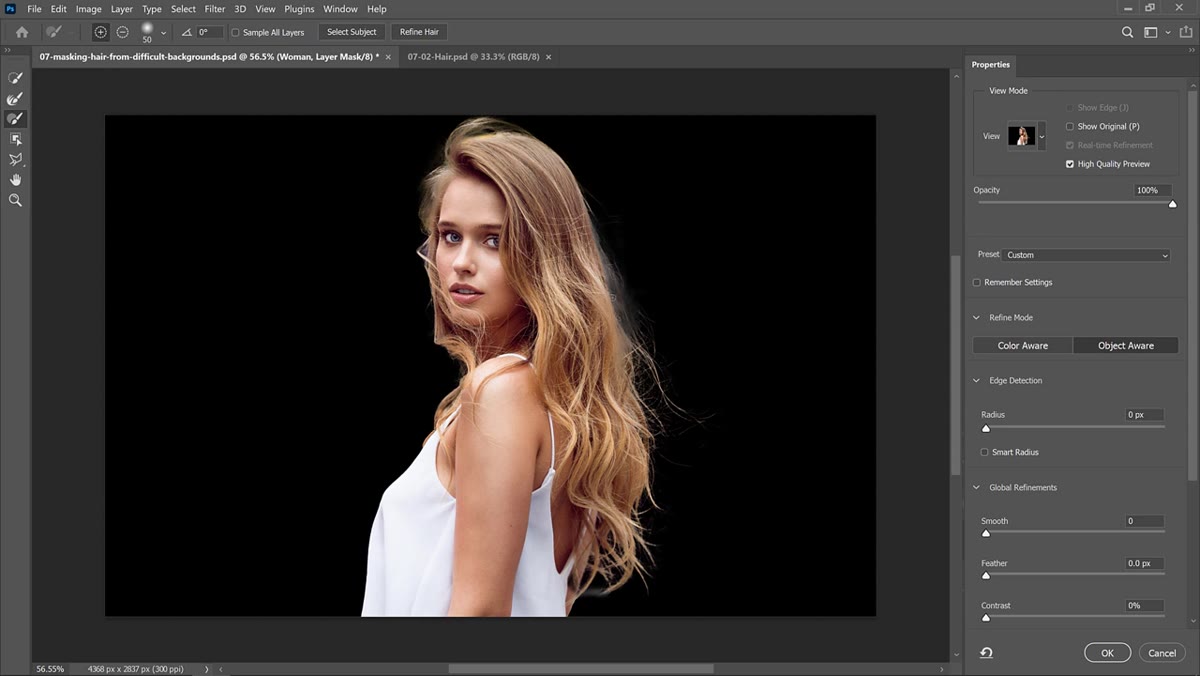Open the Image menu

[x=89, y=9]
